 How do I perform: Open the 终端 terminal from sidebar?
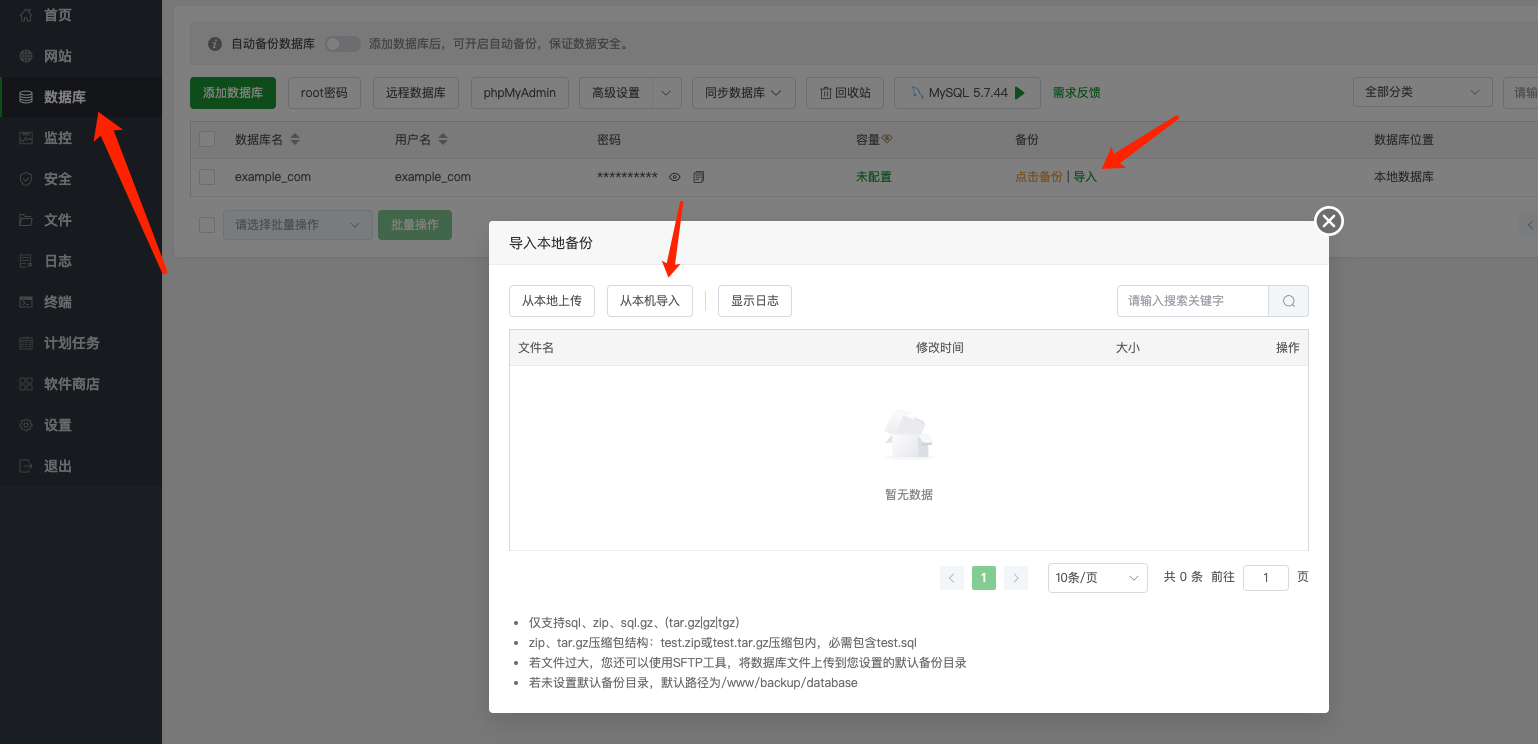point(56,301)
